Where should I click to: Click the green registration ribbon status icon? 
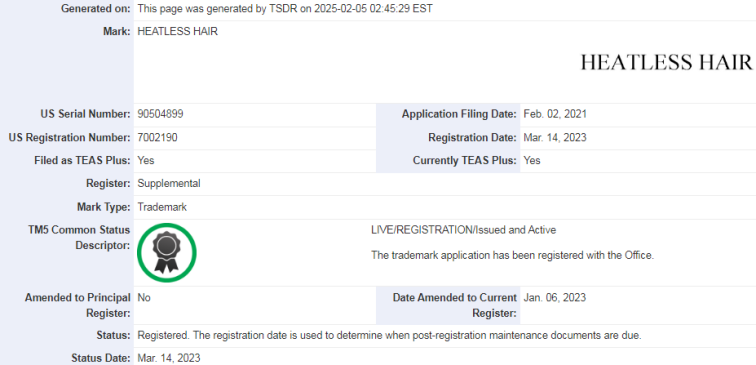click(166, 253)
